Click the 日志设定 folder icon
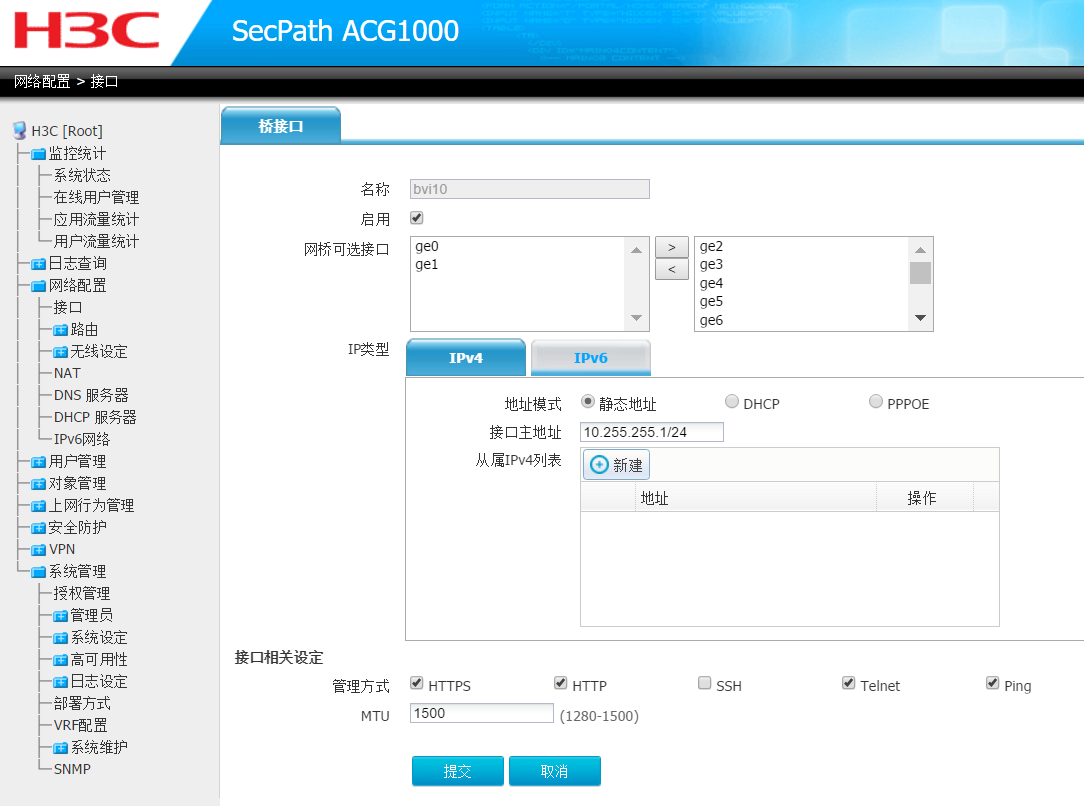The image size is (1084, 806). (x=60, y=682)
